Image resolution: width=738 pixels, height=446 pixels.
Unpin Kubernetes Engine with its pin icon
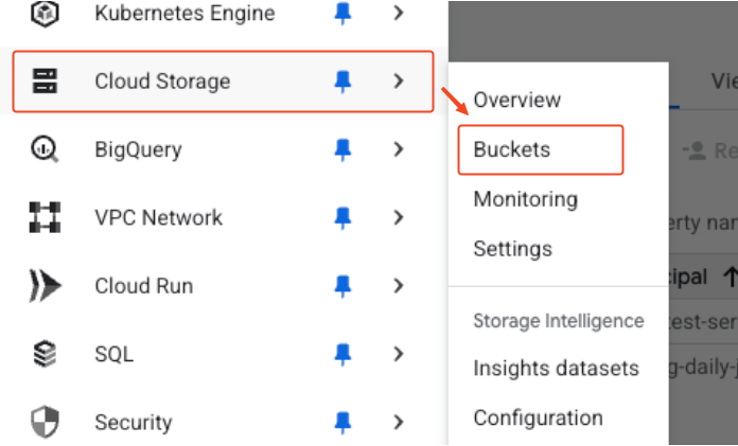[x=343, y=14]
